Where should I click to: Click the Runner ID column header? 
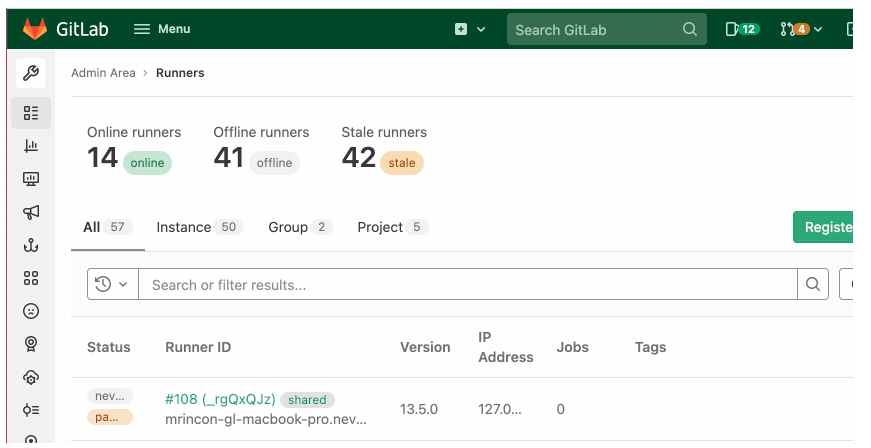pyautogui.click(x=198, y=347)
